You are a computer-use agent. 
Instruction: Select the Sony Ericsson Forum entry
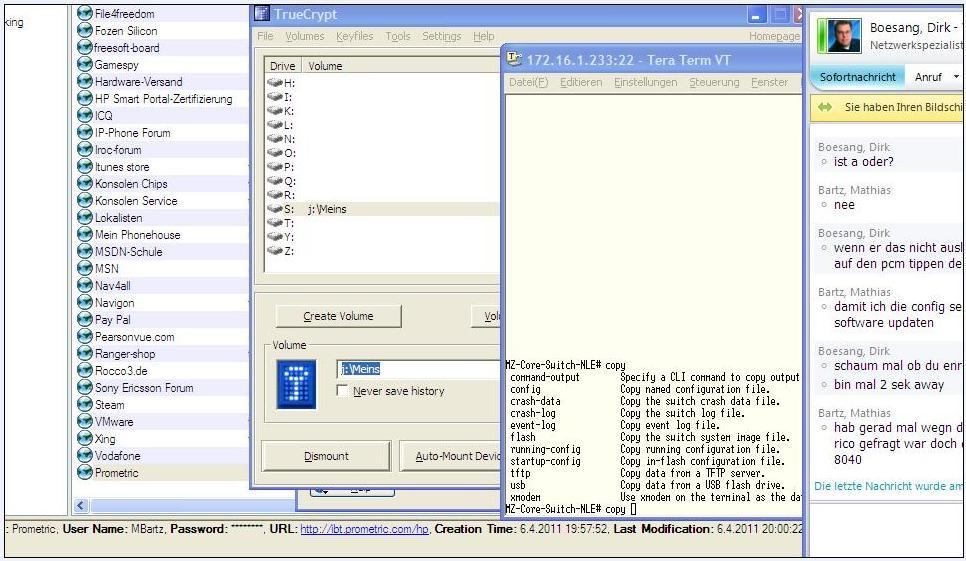[144, 388]
